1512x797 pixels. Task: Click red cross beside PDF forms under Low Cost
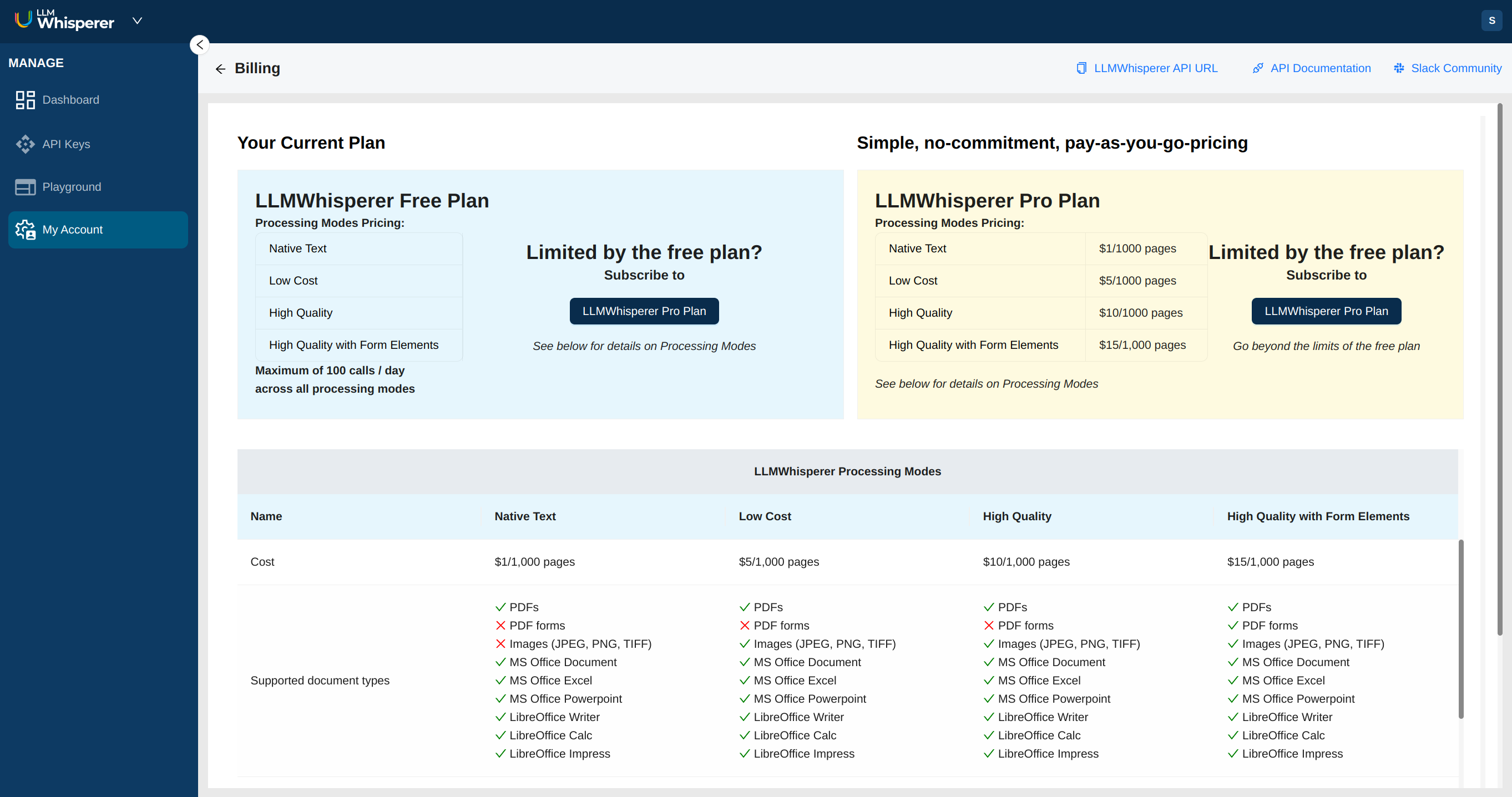point(744,626)
